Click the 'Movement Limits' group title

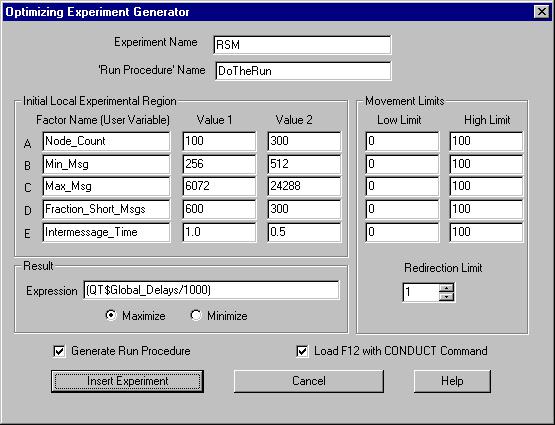pos(405,101)
